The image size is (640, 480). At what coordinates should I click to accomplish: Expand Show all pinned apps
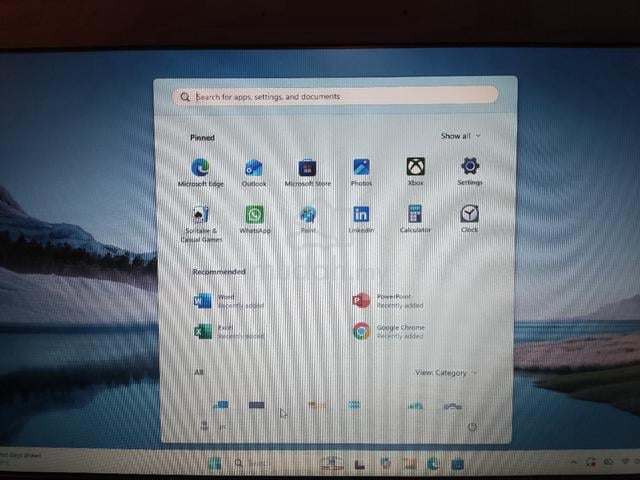click(460, 136)
